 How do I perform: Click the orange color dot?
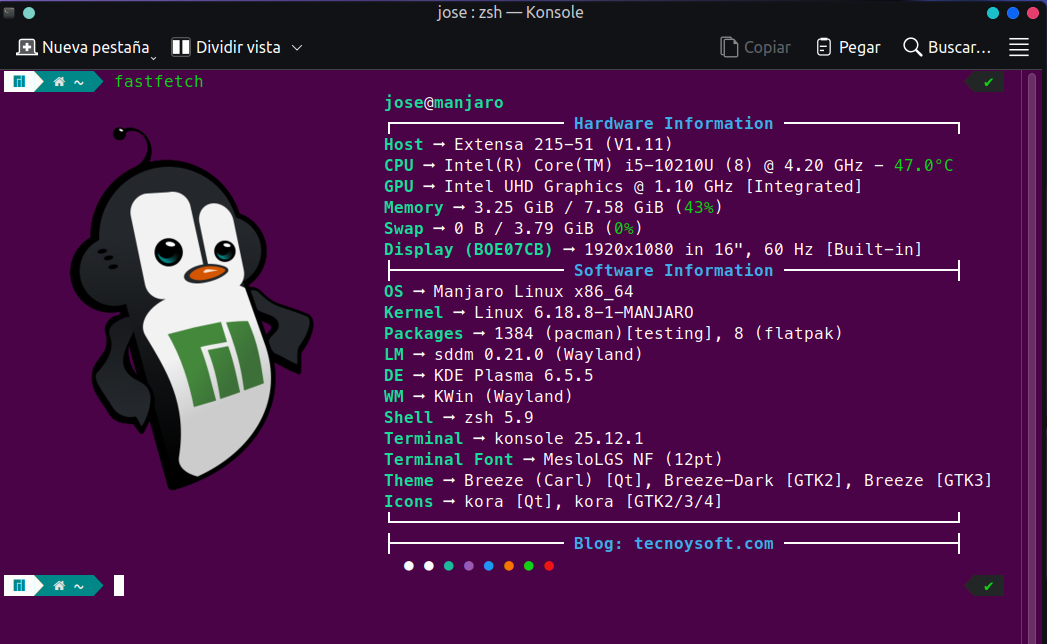coord(509,566)
